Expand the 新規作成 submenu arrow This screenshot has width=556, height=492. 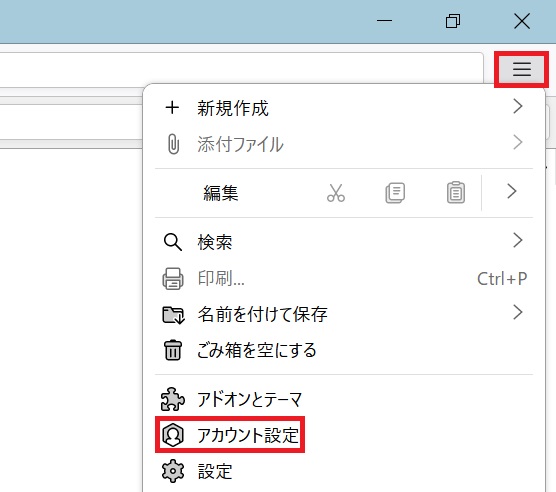click(x=518, y=106)
